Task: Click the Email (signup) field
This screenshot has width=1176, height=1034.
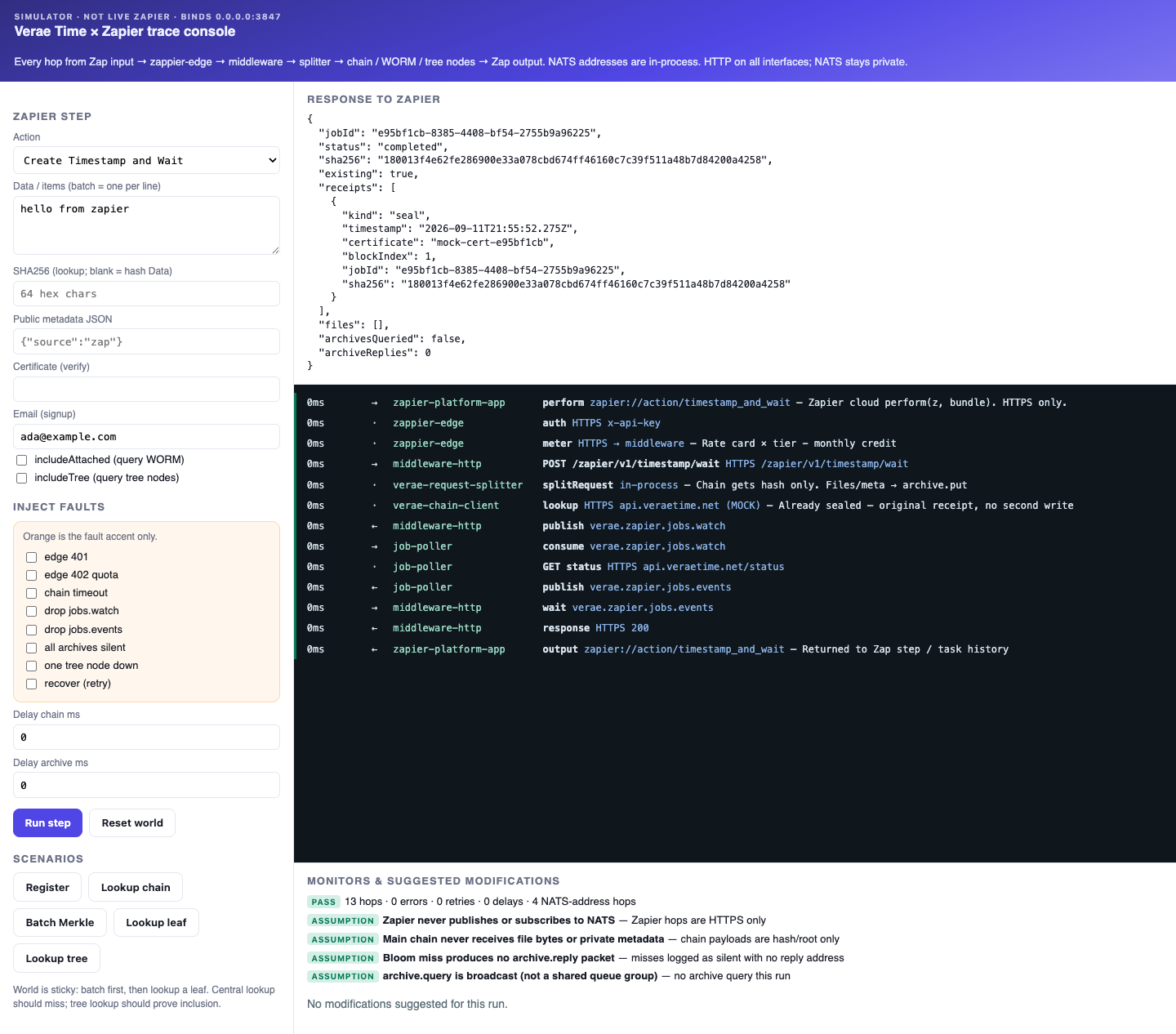Action: 146,437
